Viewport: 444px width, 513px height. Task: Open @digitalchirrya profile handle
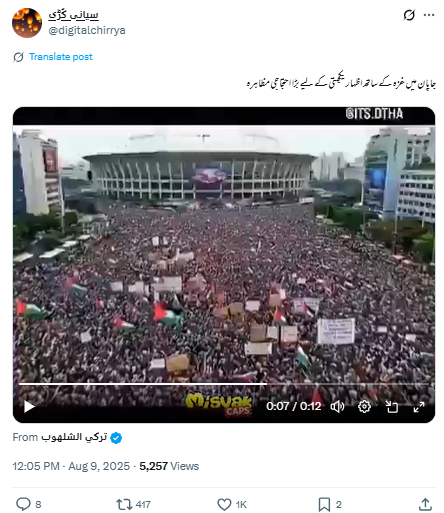tap(87, 30)
